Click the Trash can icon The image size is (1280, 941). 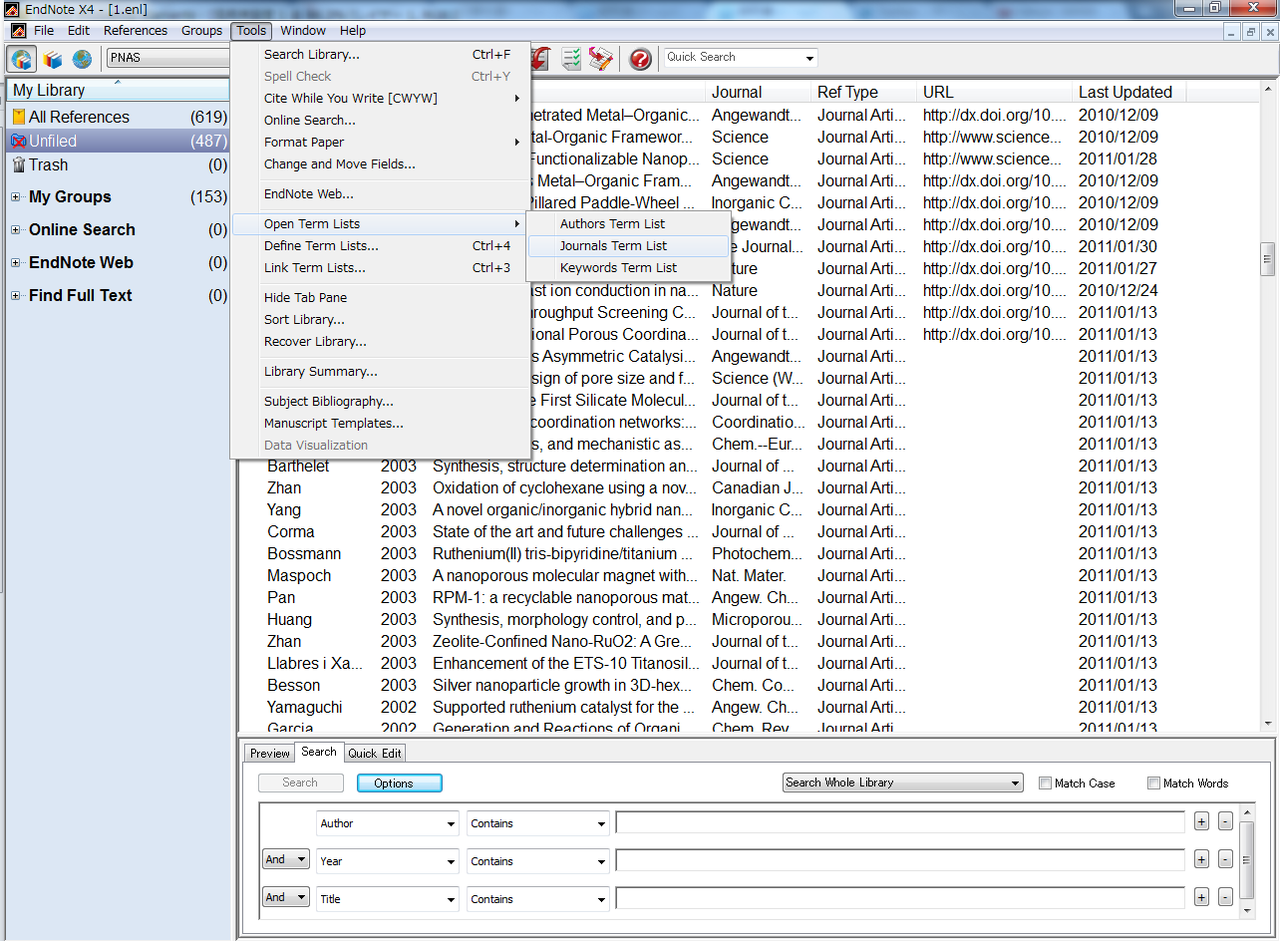18,165
